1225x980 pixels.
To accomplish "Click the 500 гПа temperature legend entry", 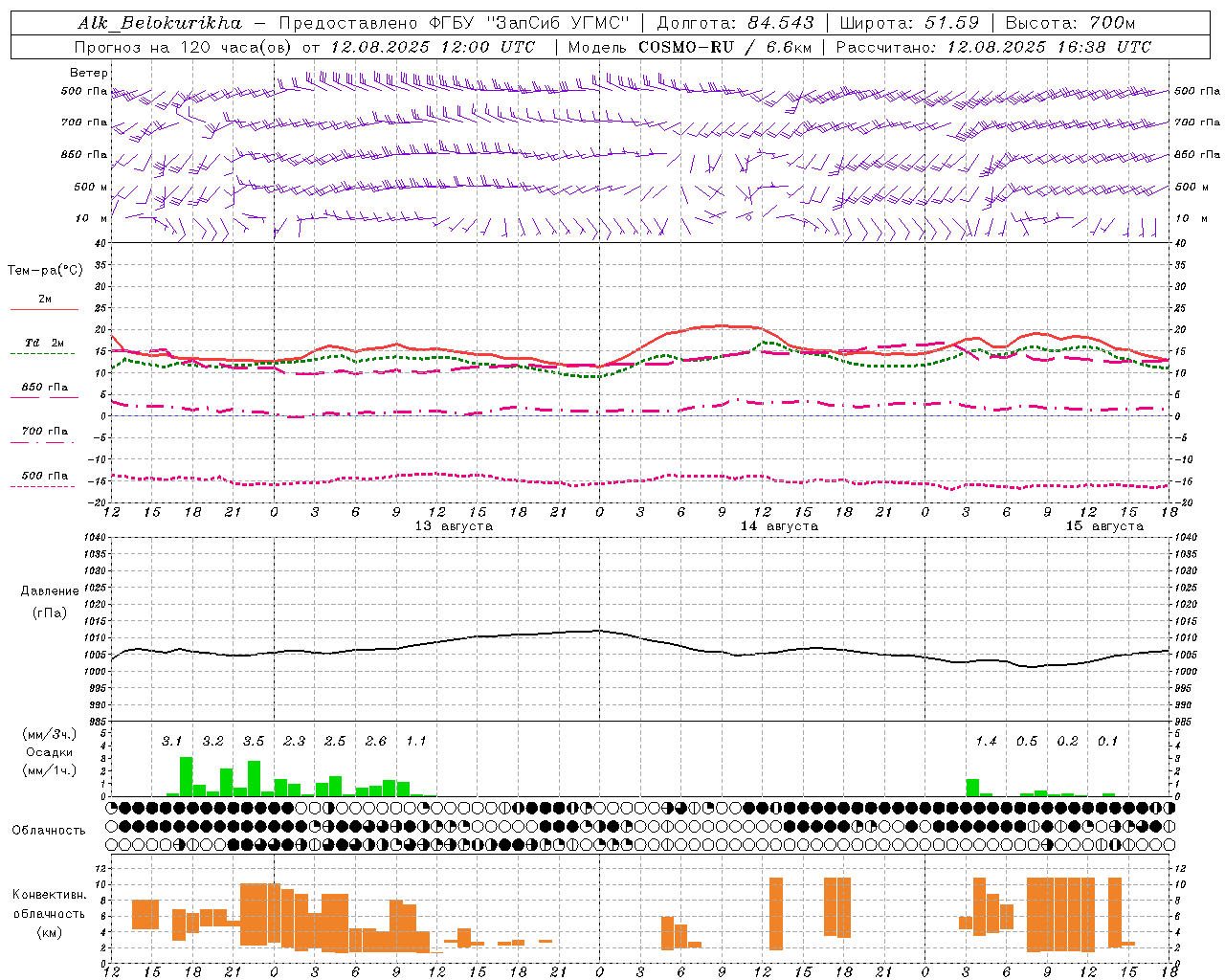I will tap(44, 476).
